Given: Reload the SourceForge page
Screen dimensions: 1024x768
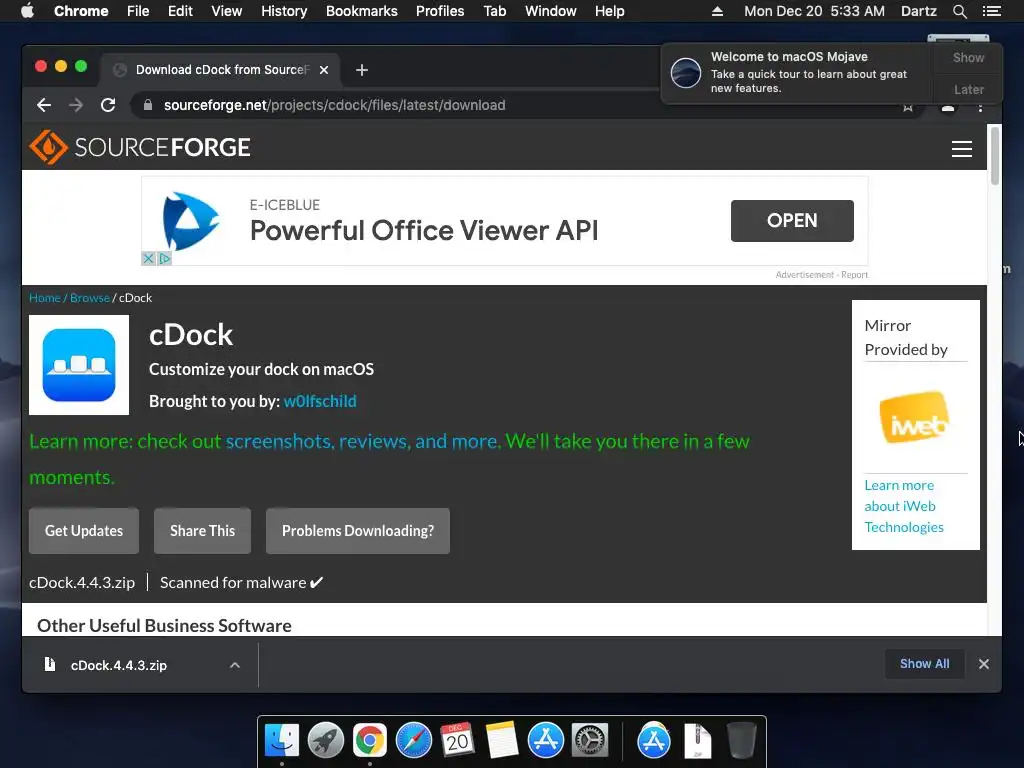Looking at the screenshot, I should coord(108,105).
